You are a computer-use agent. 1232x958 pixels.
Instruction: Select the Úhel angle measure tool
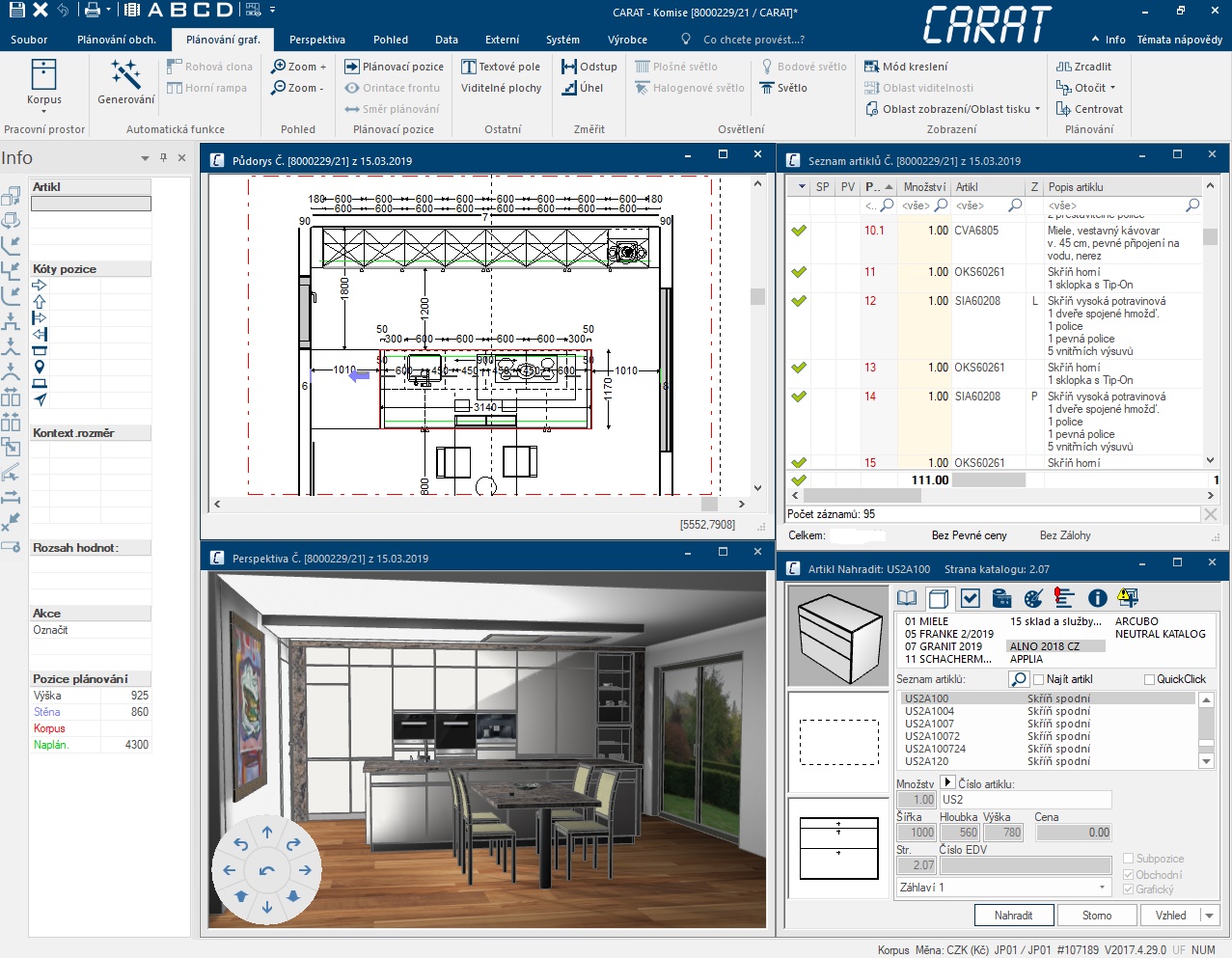pyautogui.click(x=583, y=88)
